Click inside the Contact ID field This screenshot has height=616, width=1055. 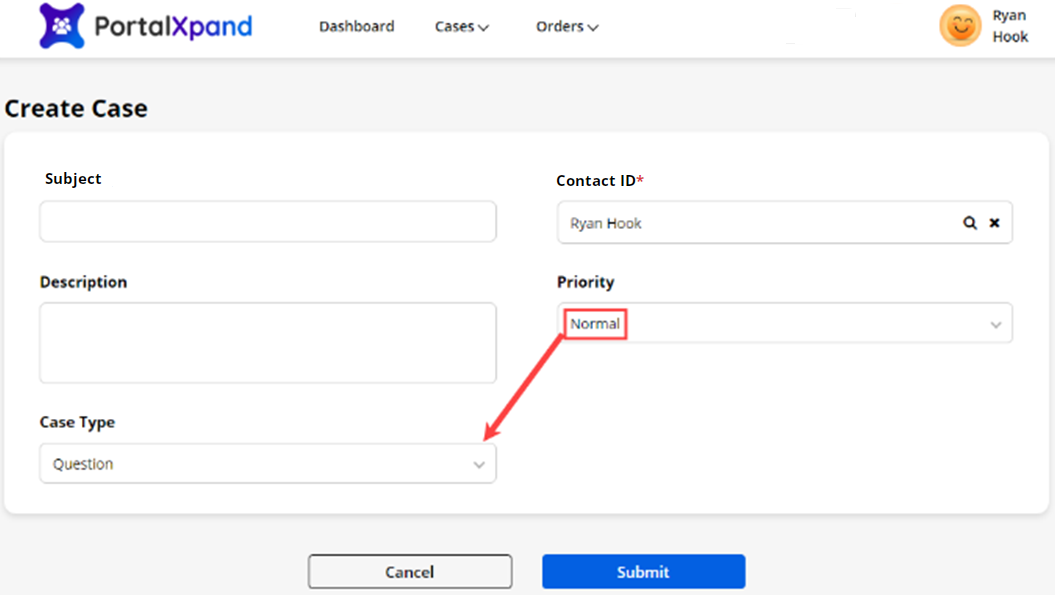click(750, 223)
